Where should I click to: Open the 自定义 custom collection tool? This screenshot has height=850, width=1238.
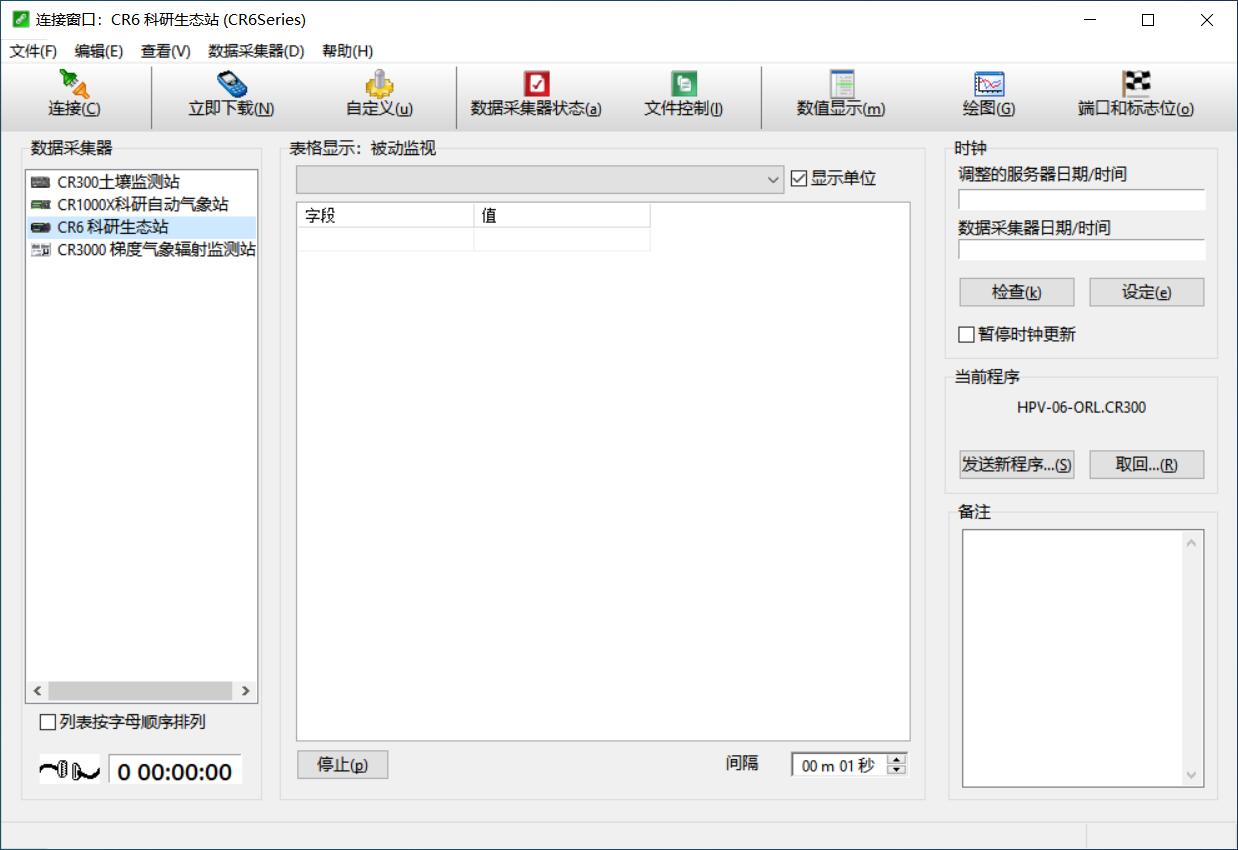(379, 85)
